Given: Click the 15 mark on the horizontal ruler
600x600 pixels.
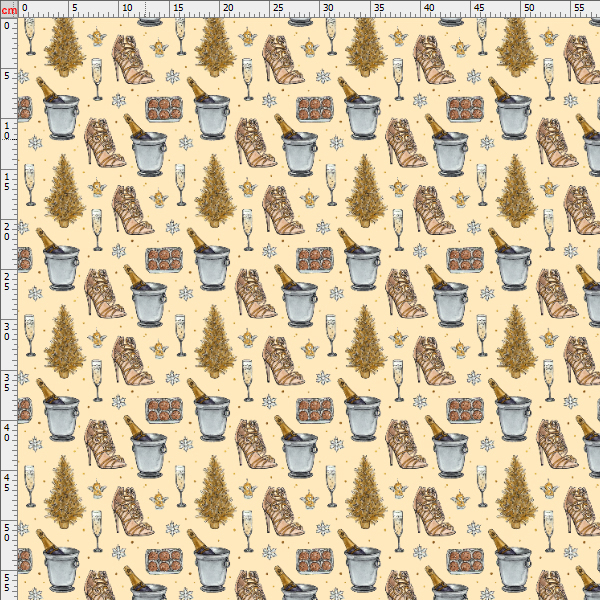Looking at the screenshot, I should click(178, 7).
